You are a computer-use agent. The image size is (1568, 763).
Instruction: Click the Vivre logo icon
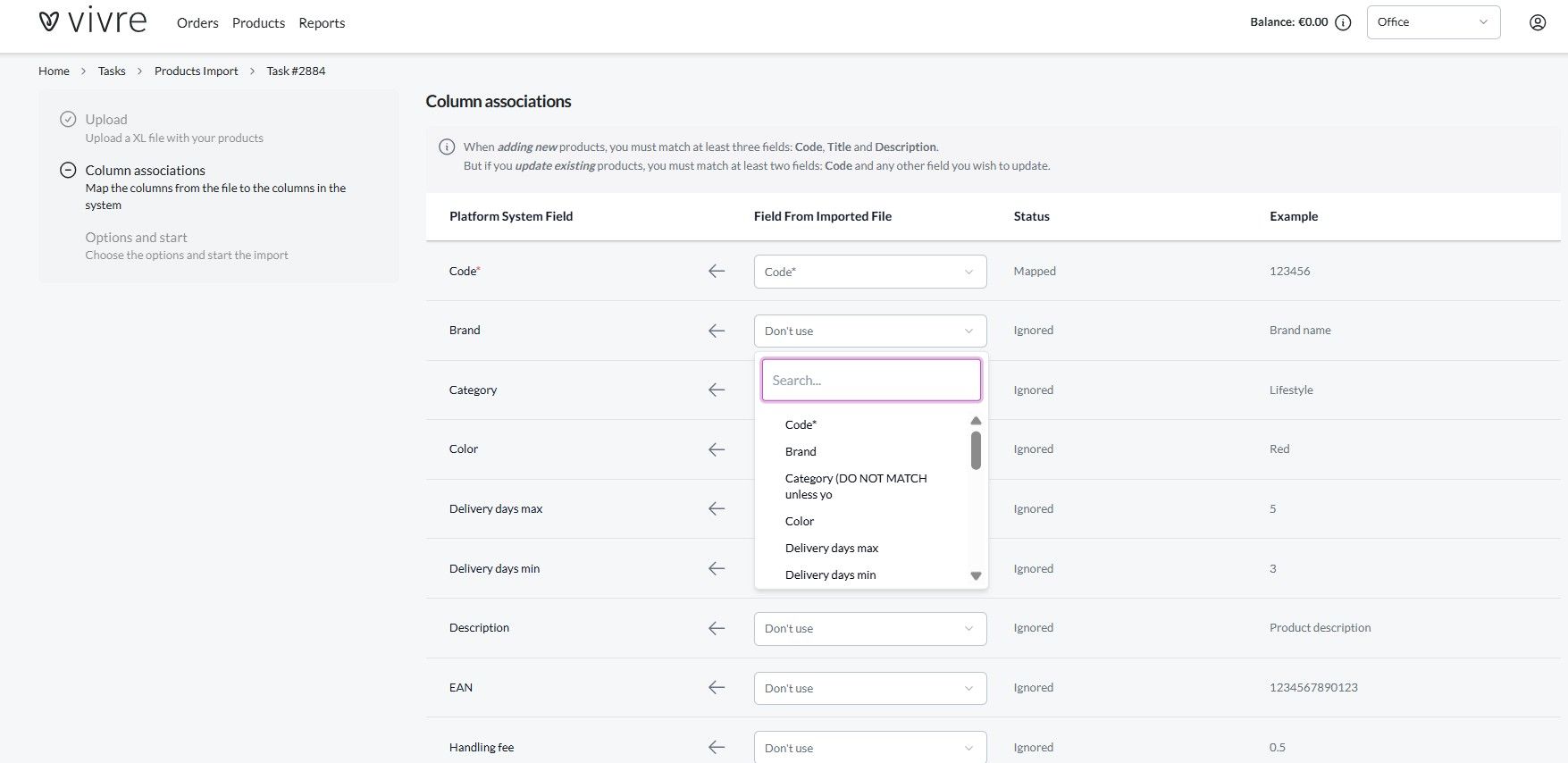tap(49, 21)
